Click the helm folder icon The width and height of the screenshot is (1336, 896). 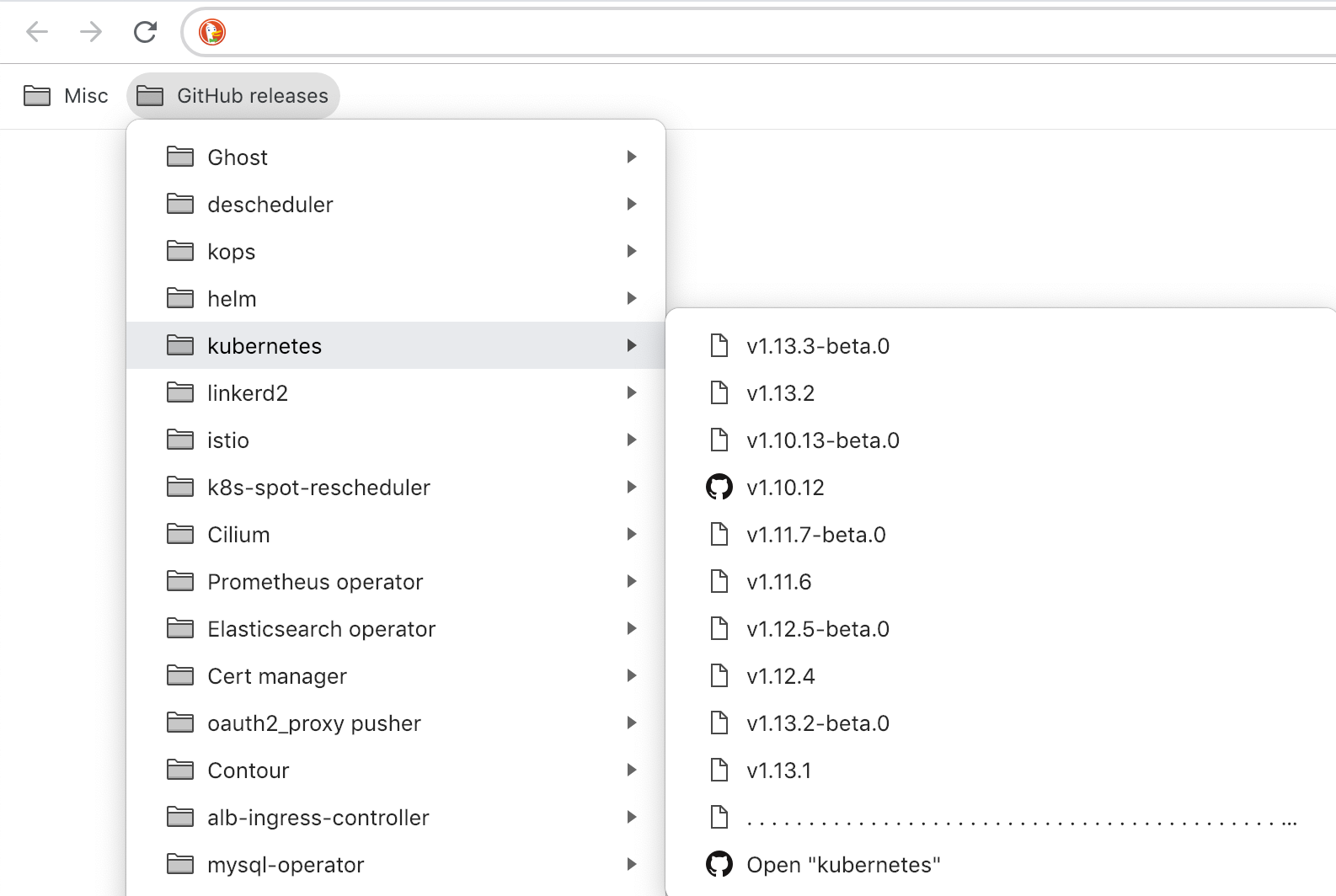coord(180,298)
